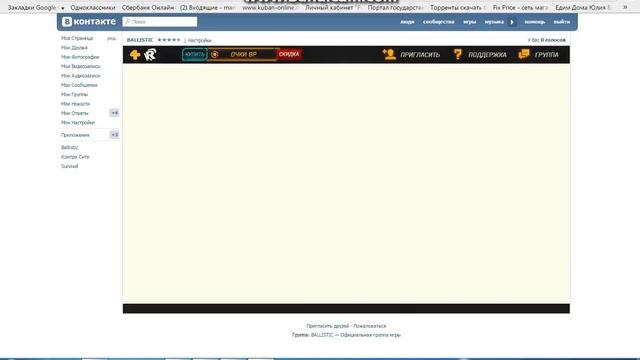Click the five-star app rating
Viewport: 640px width, 360px height.
[x=169, y=40]
